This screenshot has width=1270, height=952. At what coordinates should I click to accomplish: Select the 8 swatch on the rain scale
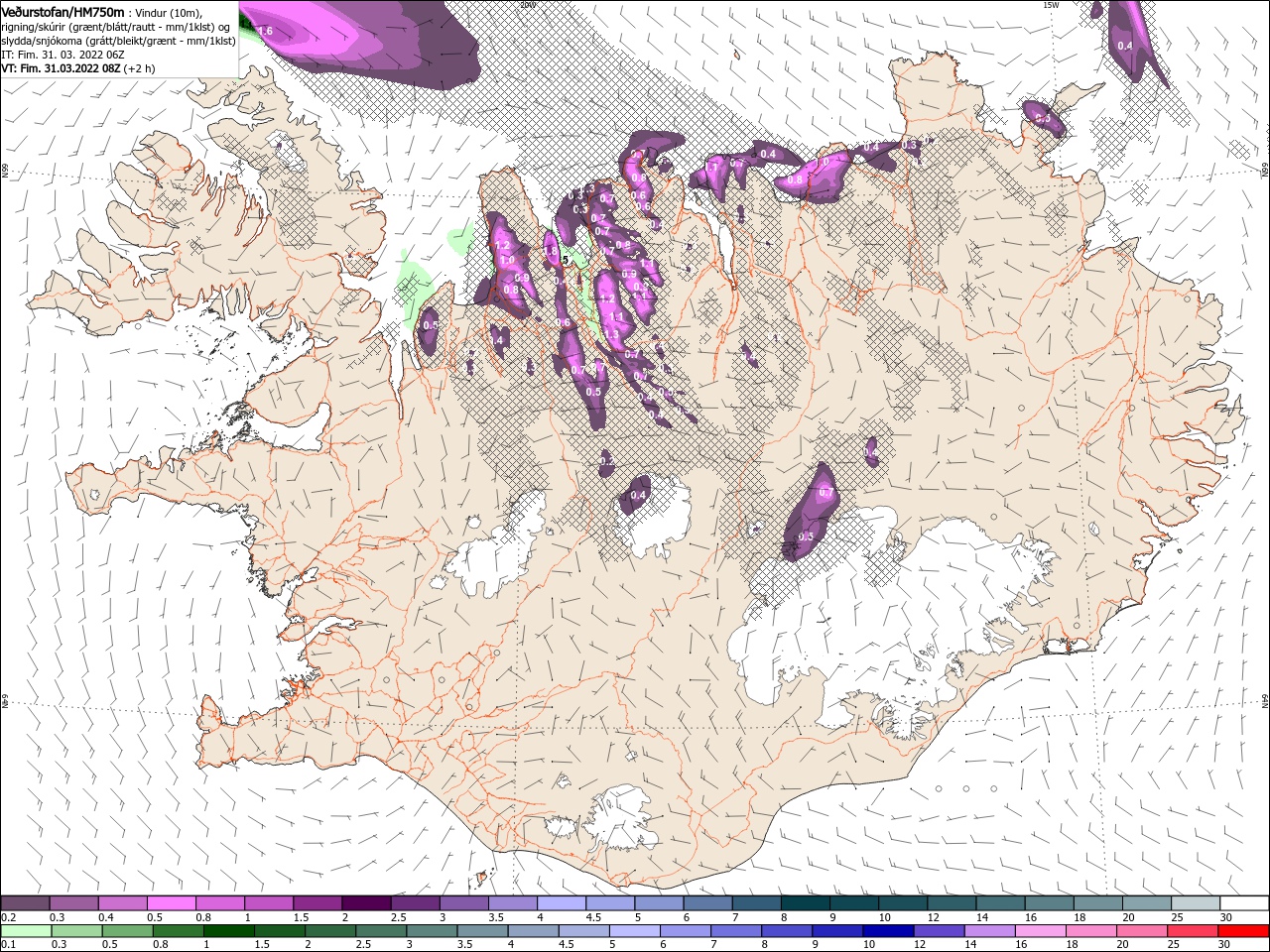point(788,931)
